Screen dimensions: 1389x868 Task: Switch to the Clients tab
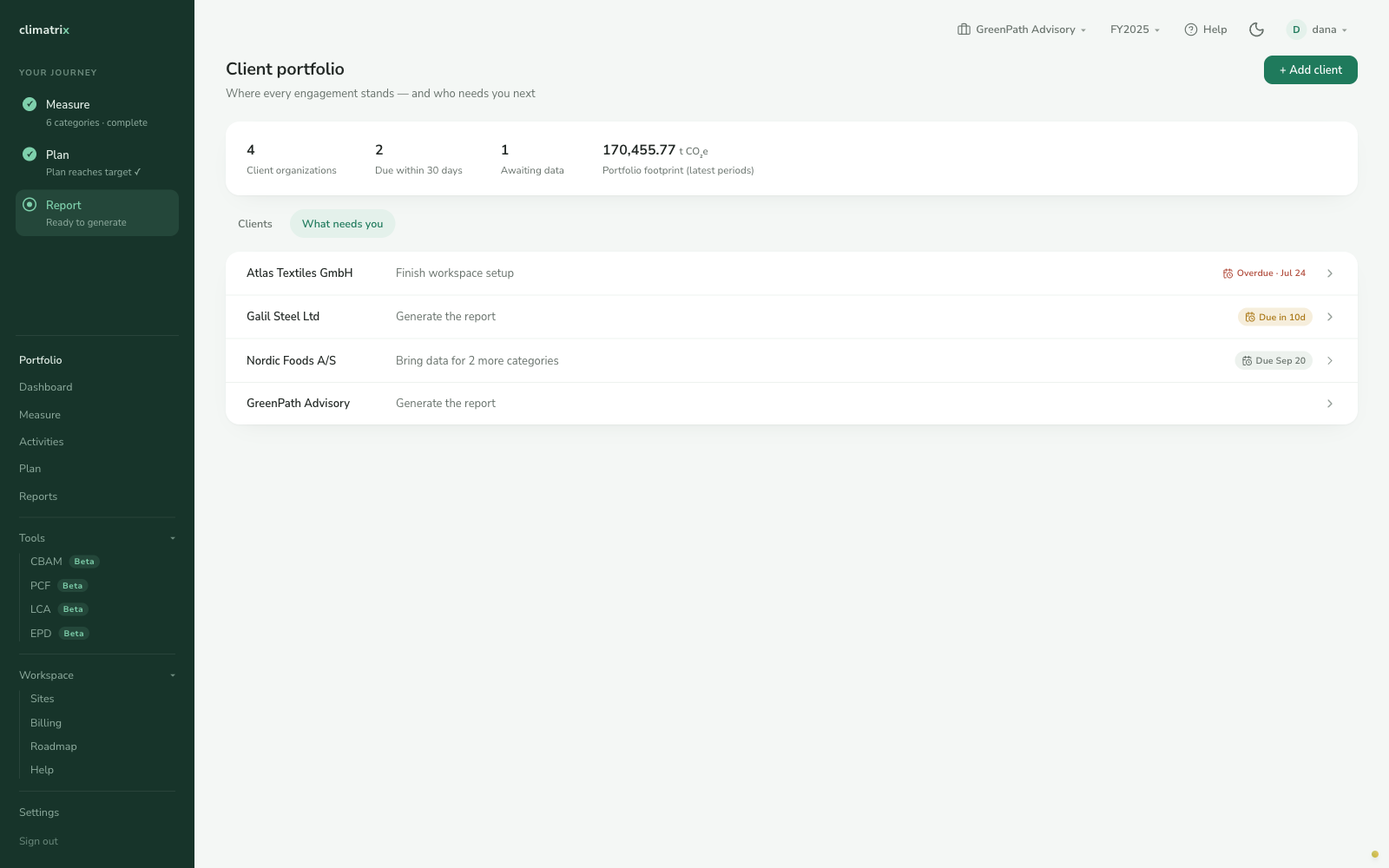tap(255, 224)
